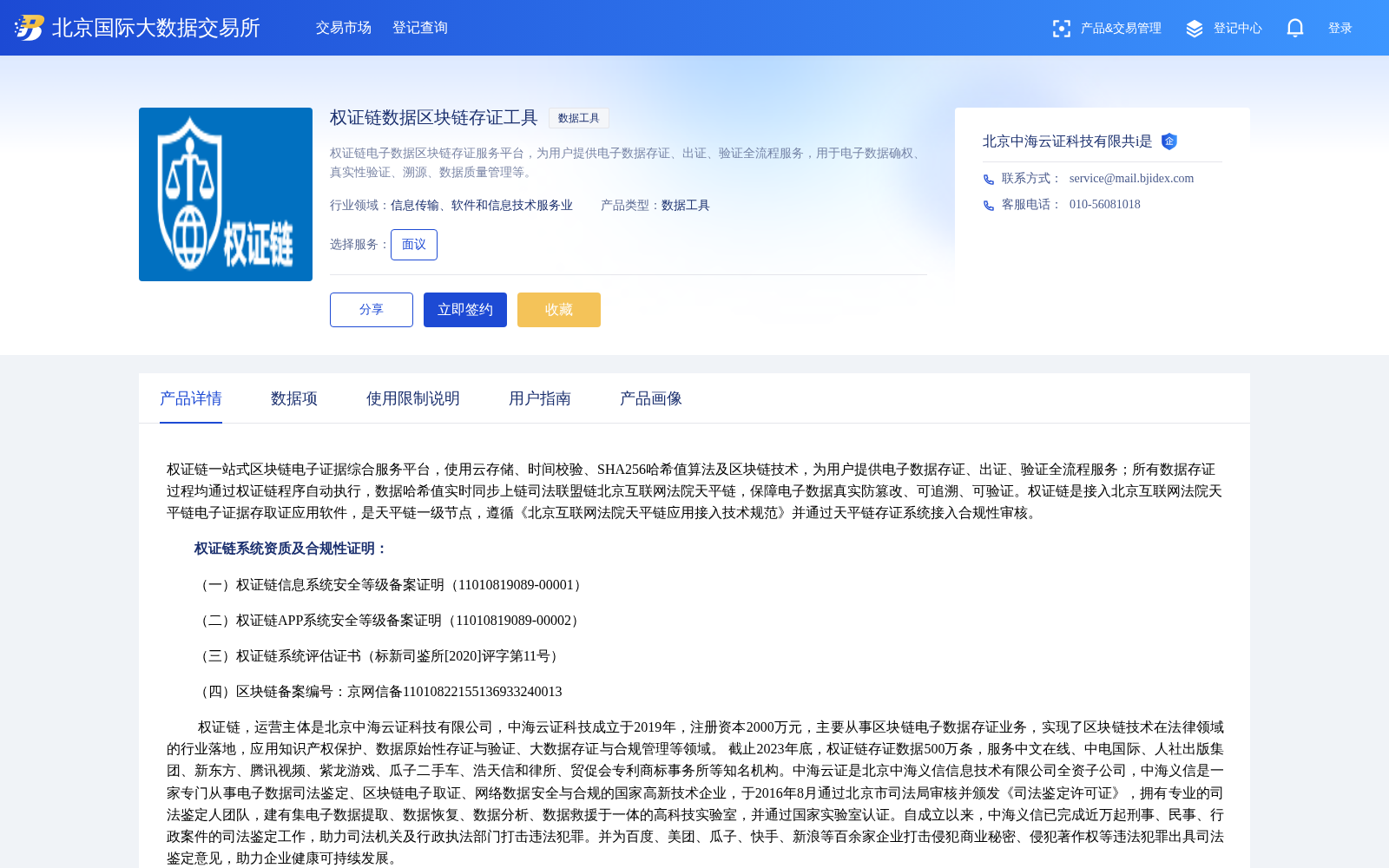Click the 登录 login link
Viewport: 1389px width, 868px height.
coord(1340,29)
